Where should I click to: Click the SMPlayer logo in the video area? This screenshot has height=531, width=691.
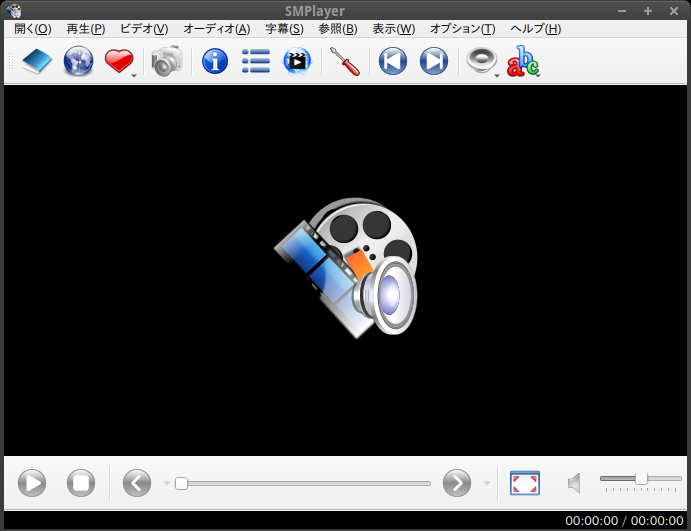pos(346,268)
